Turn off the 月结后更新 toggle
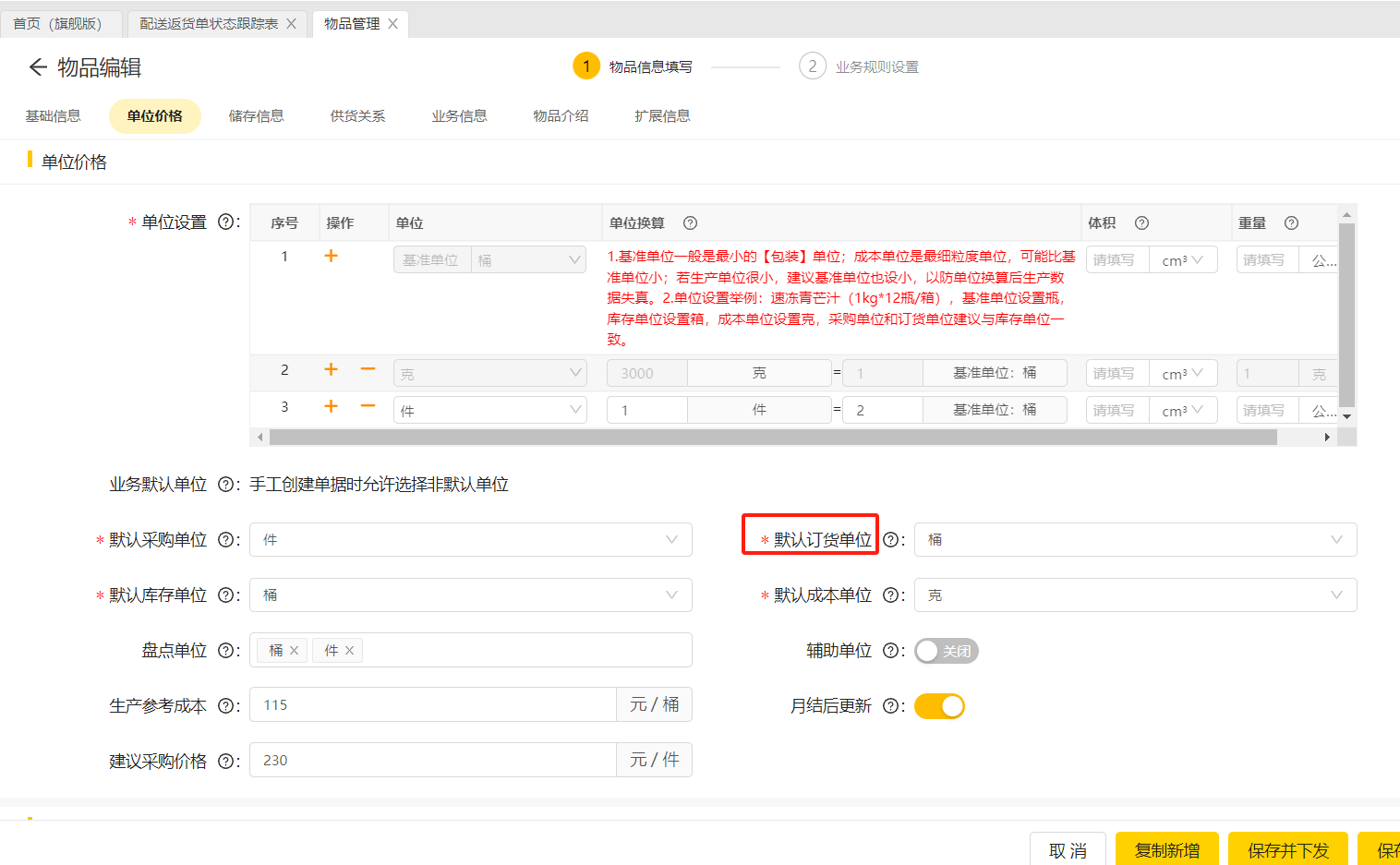Image resolution: width=1400 pixels, height=865 pixels. tap(939, 706)
